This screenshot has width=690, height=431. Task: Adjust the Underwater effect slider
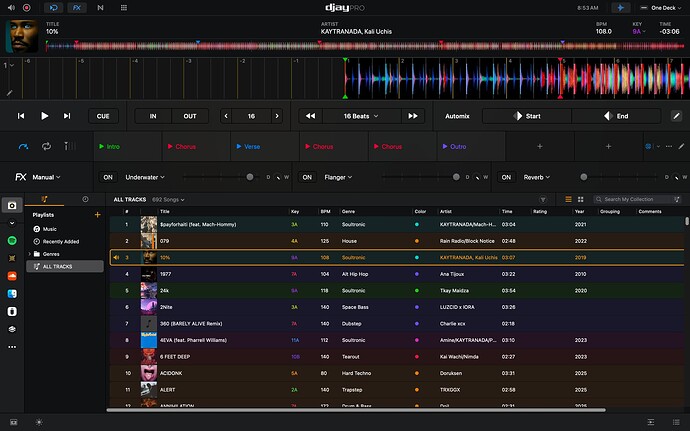tap(219, 177)
